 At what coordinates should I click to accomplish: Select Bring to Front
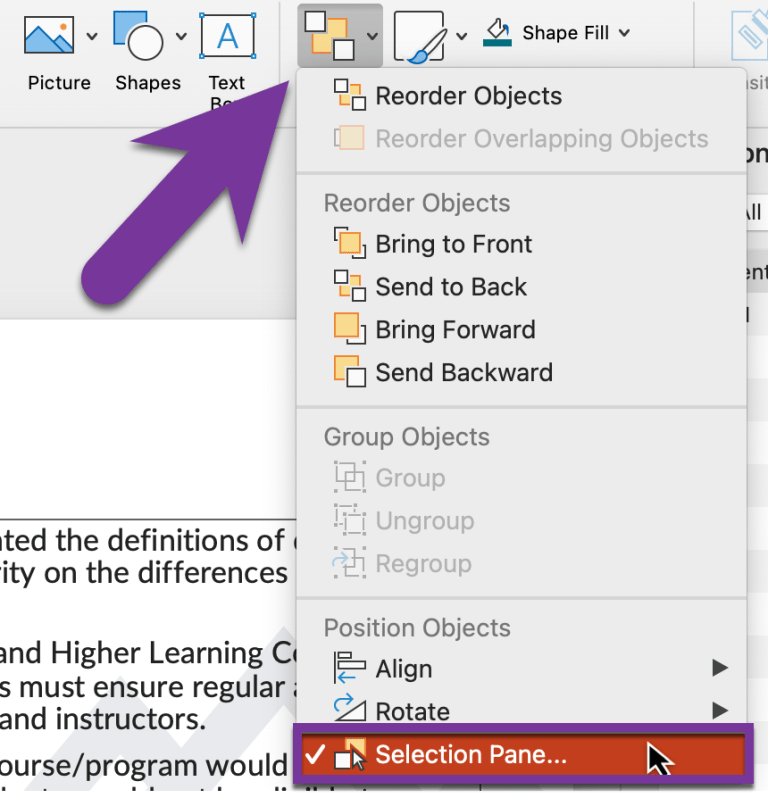522,244
